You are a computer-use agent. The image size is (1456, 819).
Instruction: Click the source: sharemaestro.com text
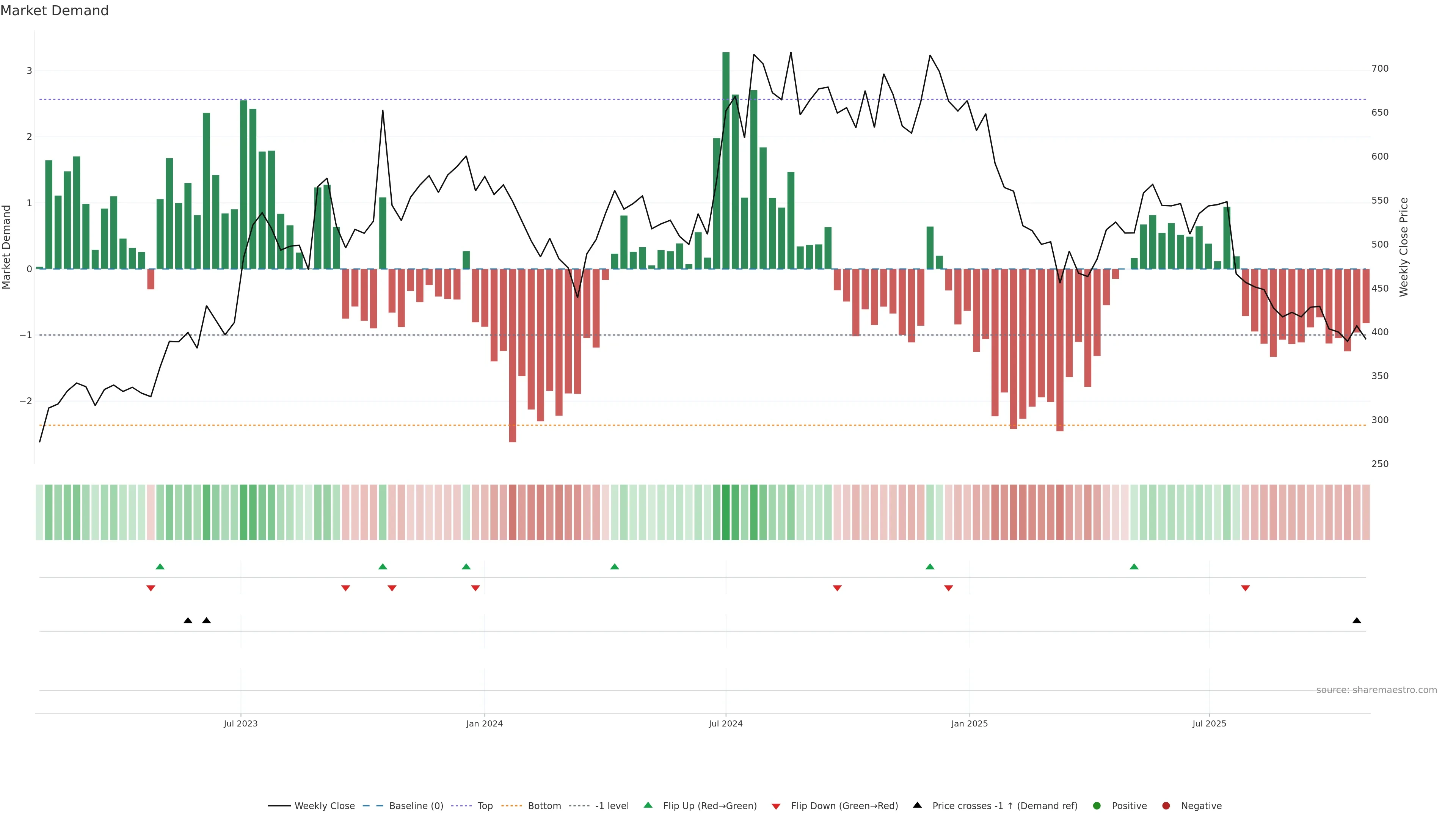pyautogui.click(x=1376, y=690)
